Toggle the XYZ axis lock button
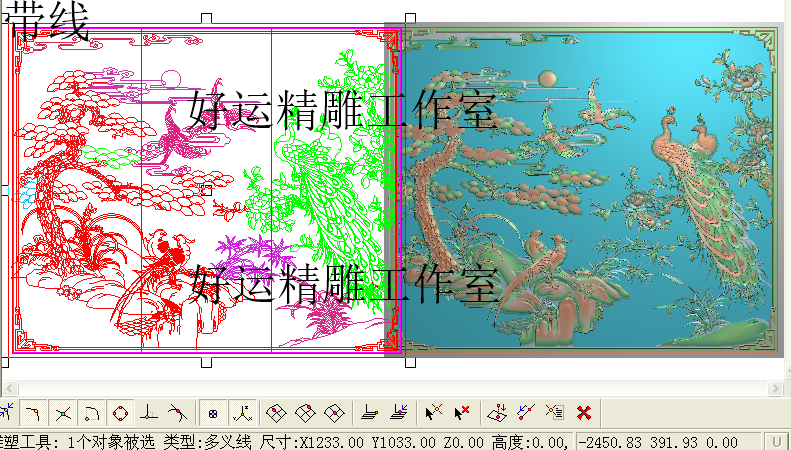 [243, 414]
